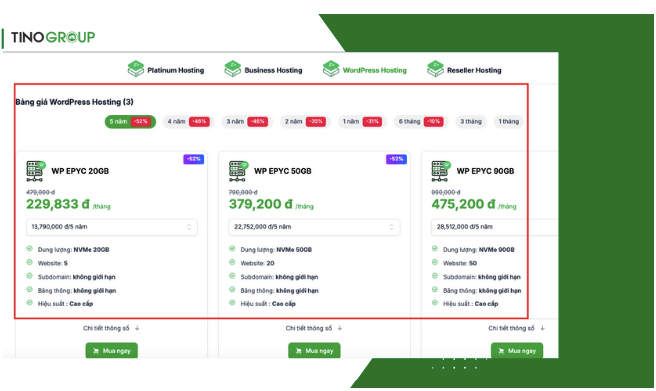Click the -52% badge on WP EPYC 20GB

[x=194, y=159]
